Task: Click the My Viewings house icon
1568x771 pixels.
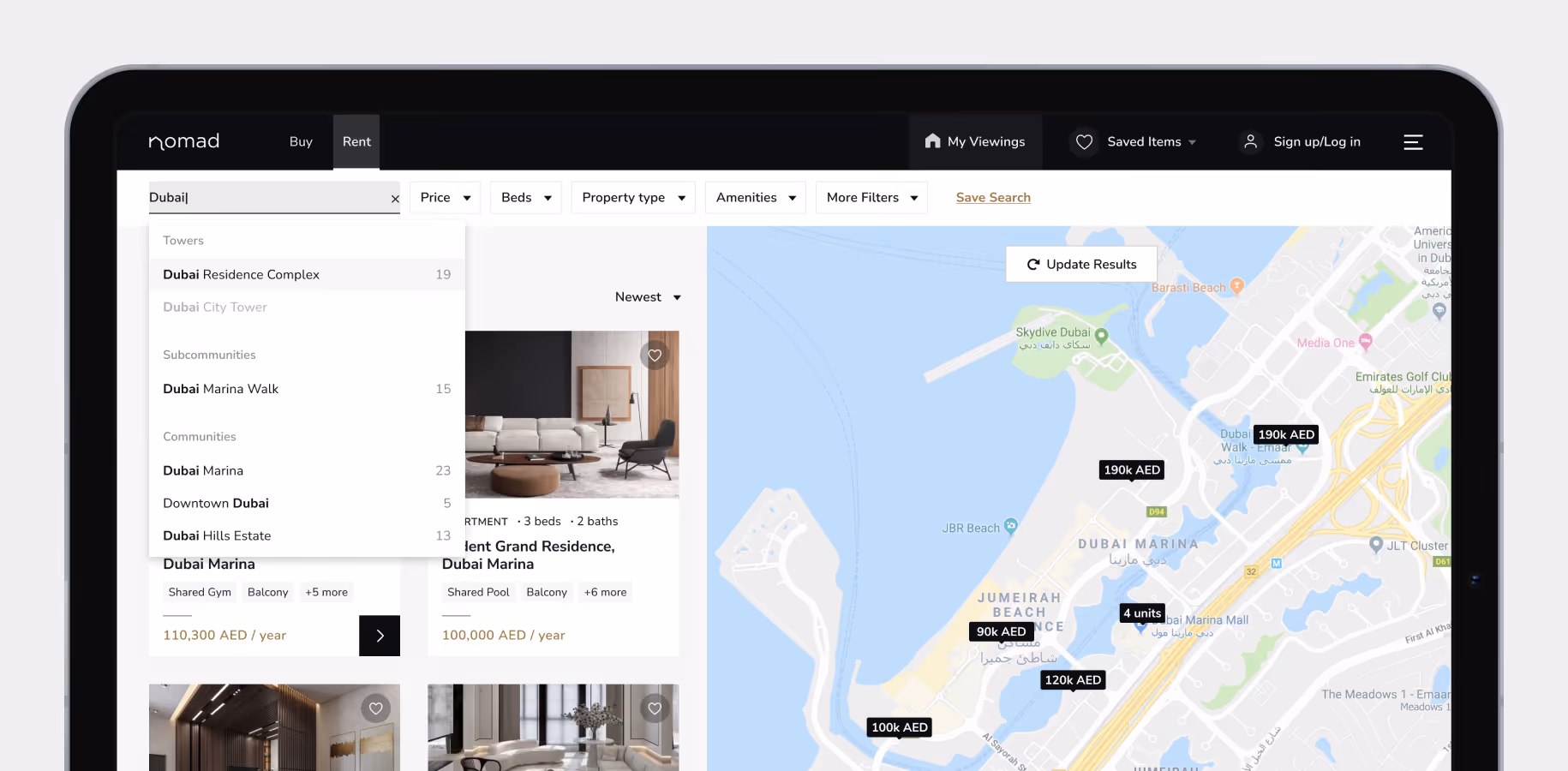Action: 932,141
